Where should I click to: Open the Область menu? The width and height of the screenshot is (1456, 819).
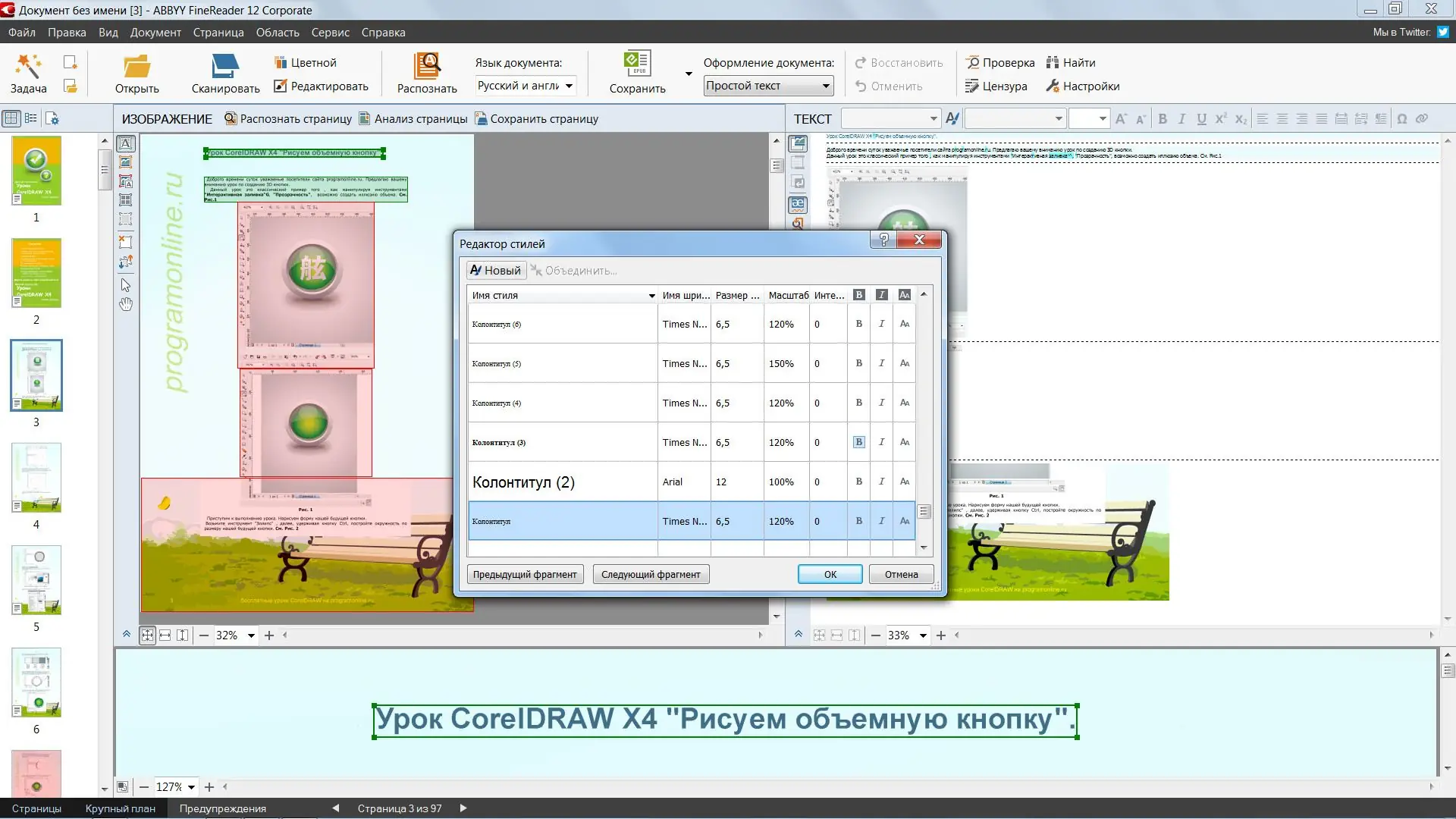click(278, 33)
